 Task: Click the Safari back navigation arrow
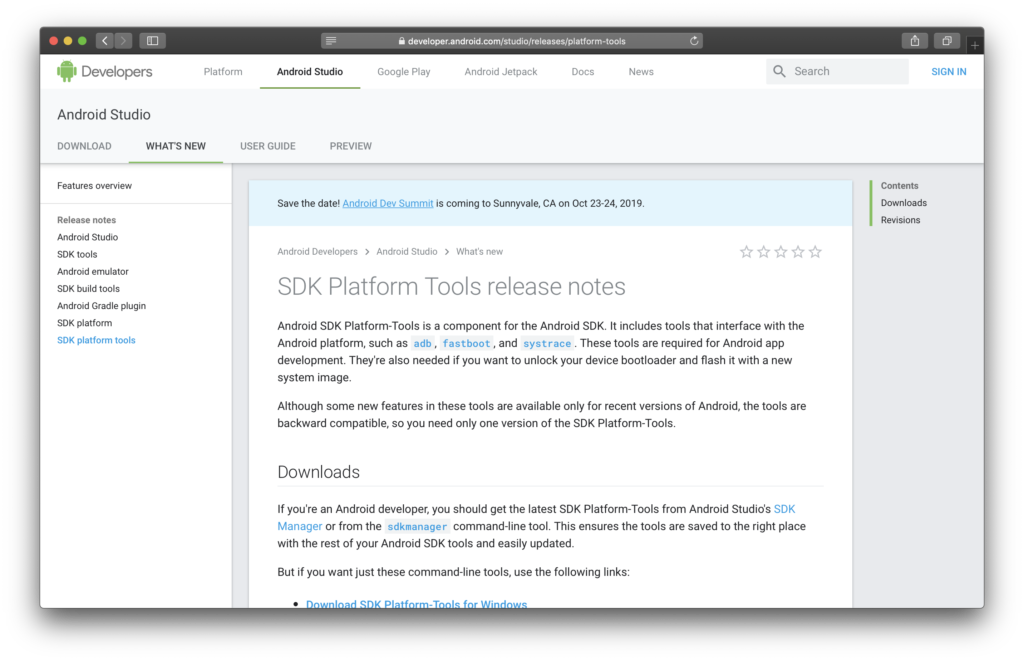[105, 41]
